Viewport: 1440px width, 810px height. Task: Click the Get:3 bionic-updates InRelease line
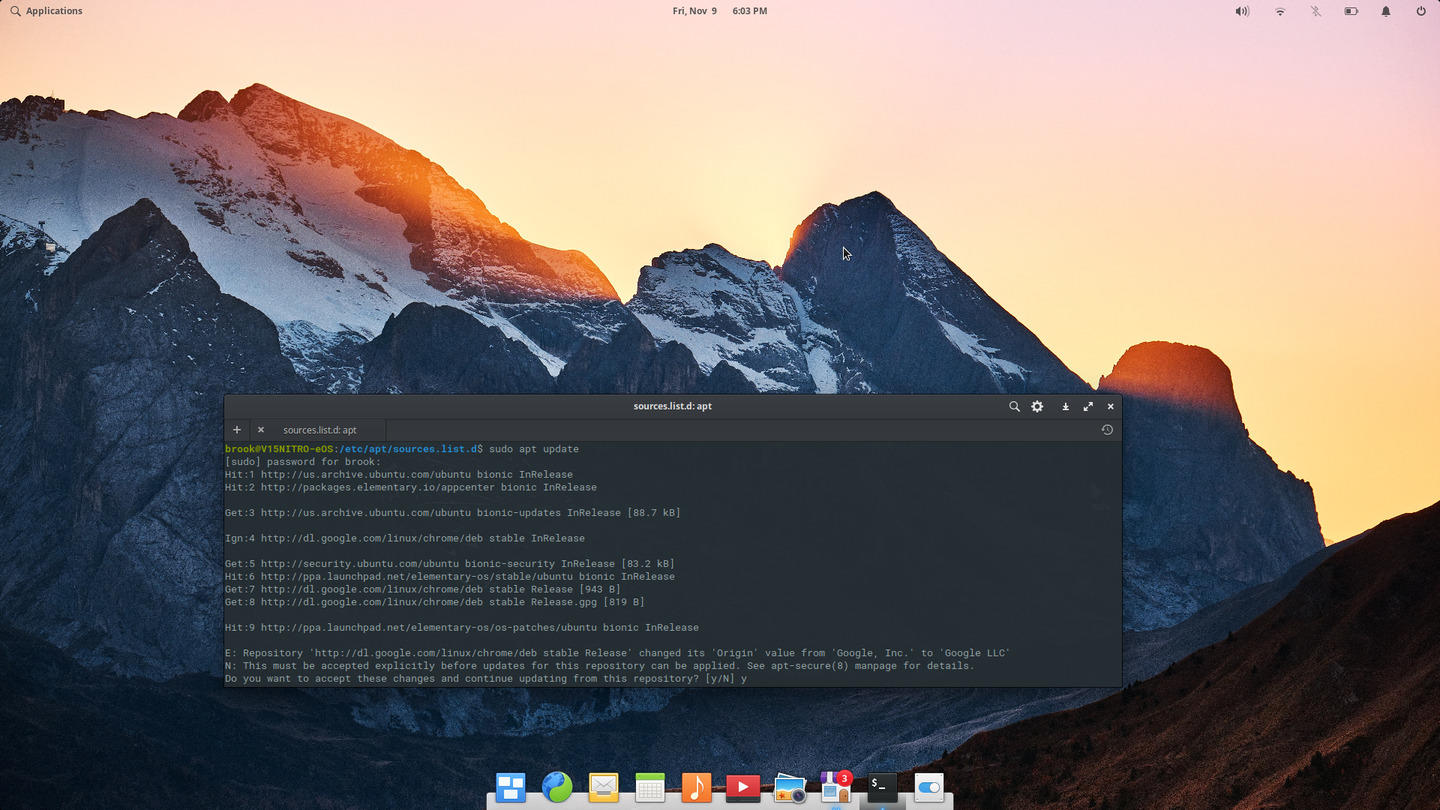pyautogui.click(x=453, y=513)
